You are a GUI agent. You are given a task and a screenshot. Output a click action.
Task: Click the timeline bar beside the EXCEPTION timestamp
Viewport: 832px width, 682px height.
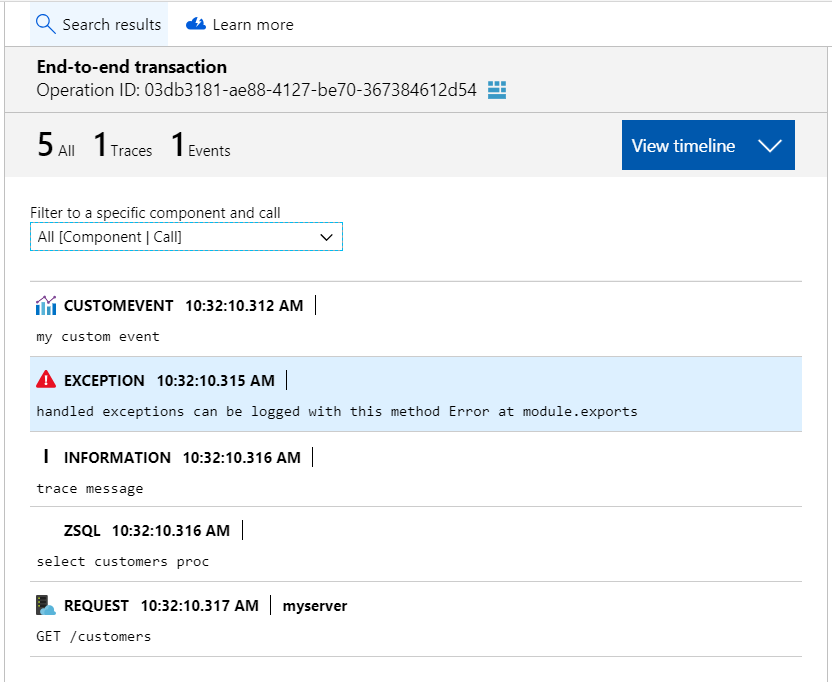pos(285,379)
